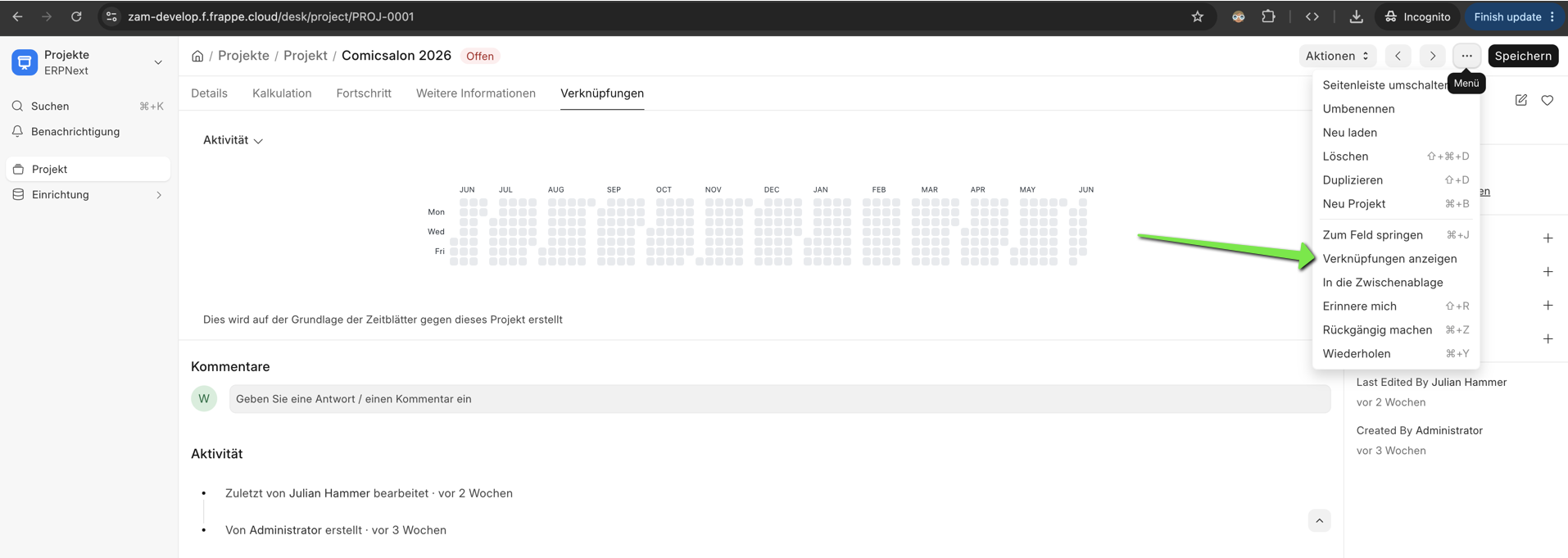This screenshot has height=558, width=1568.
Task: Switch to the Details tab
Action: click(x=209, y=93)
